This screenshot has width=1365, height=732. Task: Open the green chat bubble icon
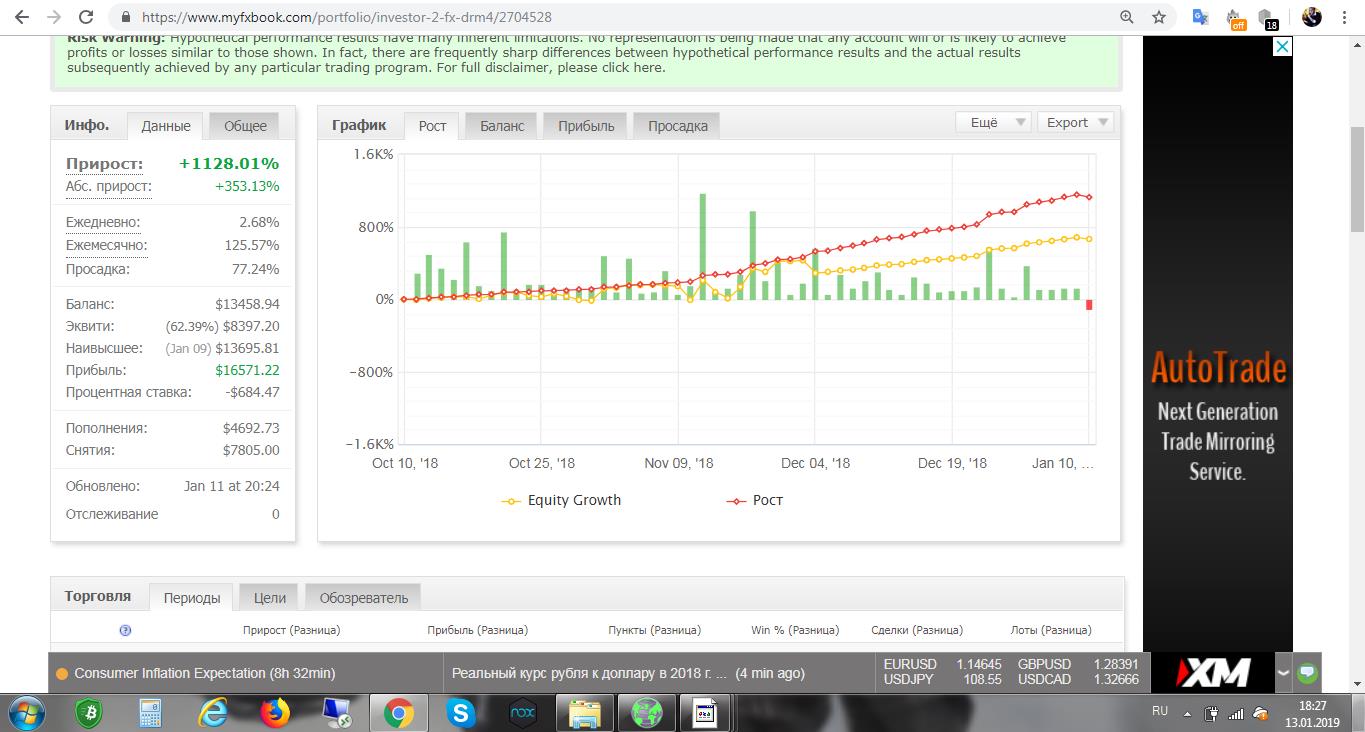pyautogui.click(x=1307, y=673)
